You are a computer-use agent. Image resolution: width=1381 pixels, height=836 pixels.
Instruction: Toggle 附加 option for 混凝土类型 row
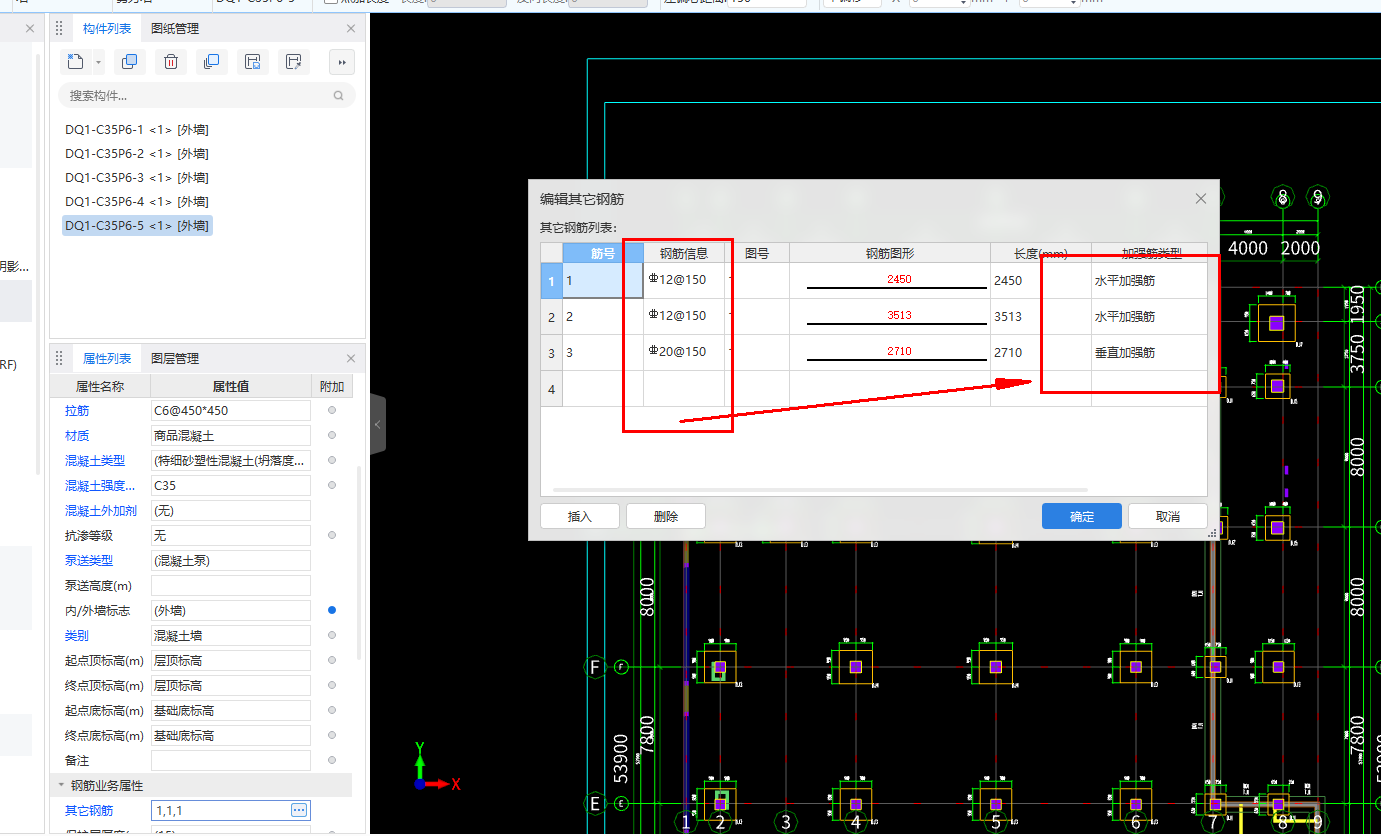pos(332,460)
